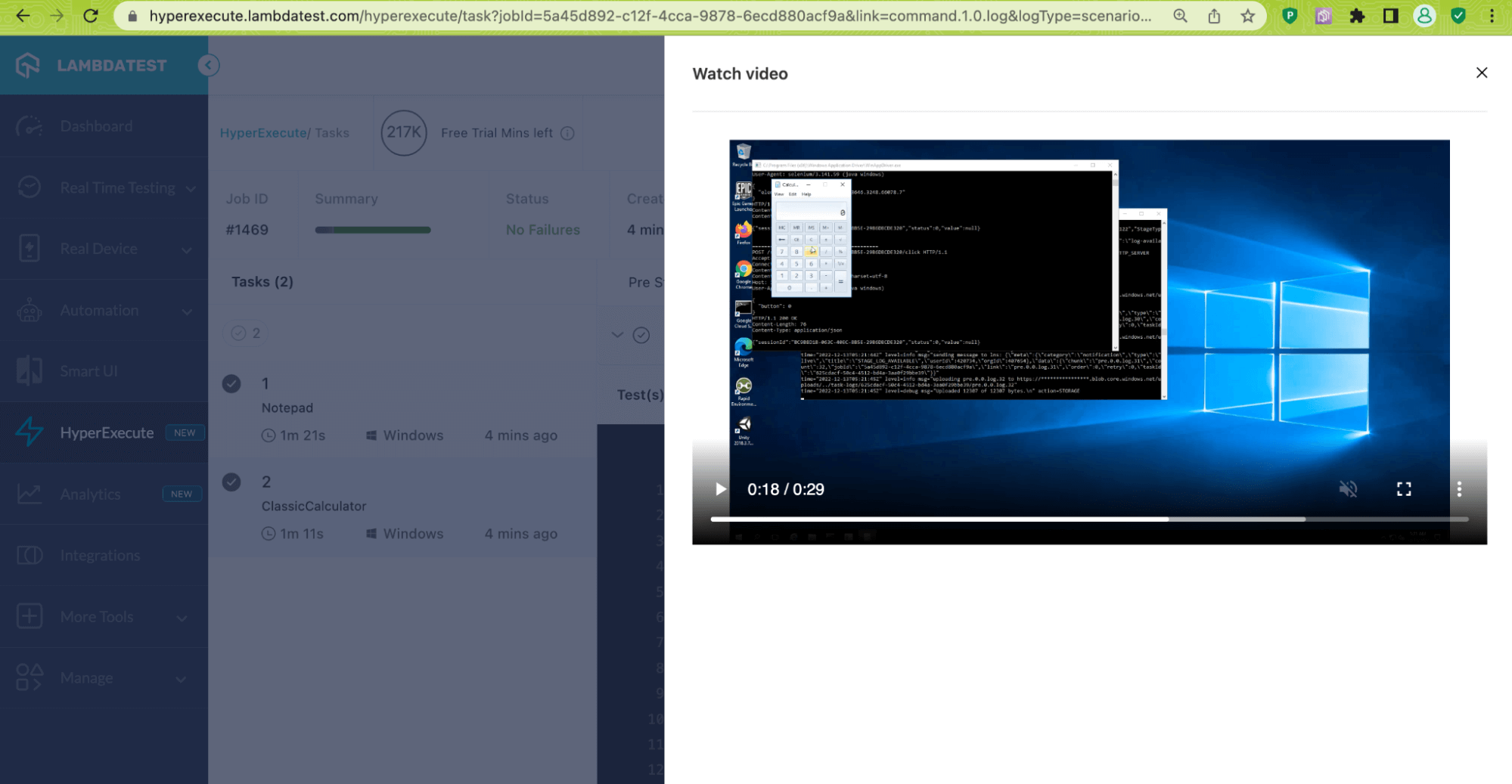Open the green shield extension

pos(1458,16)
